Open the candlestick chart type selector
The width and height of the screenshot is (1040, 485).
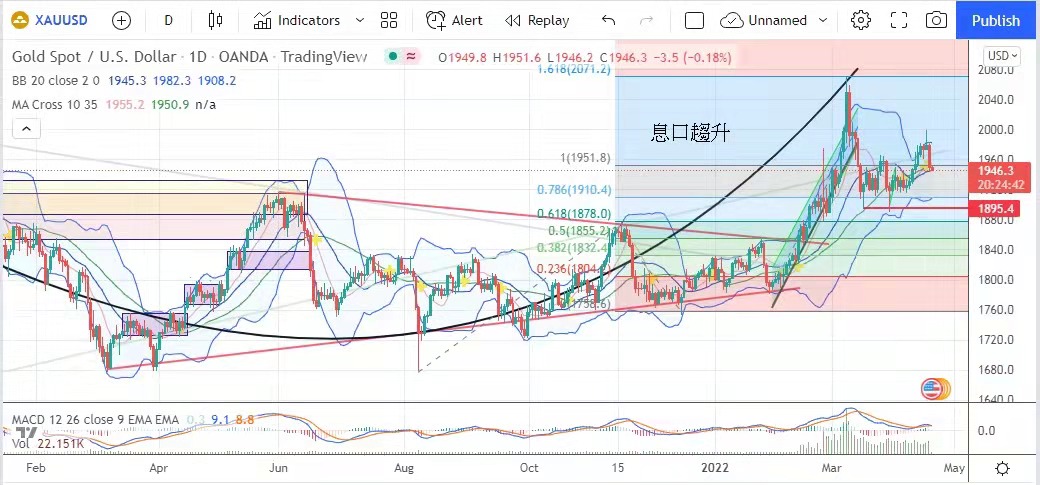(x=215, y=20)
